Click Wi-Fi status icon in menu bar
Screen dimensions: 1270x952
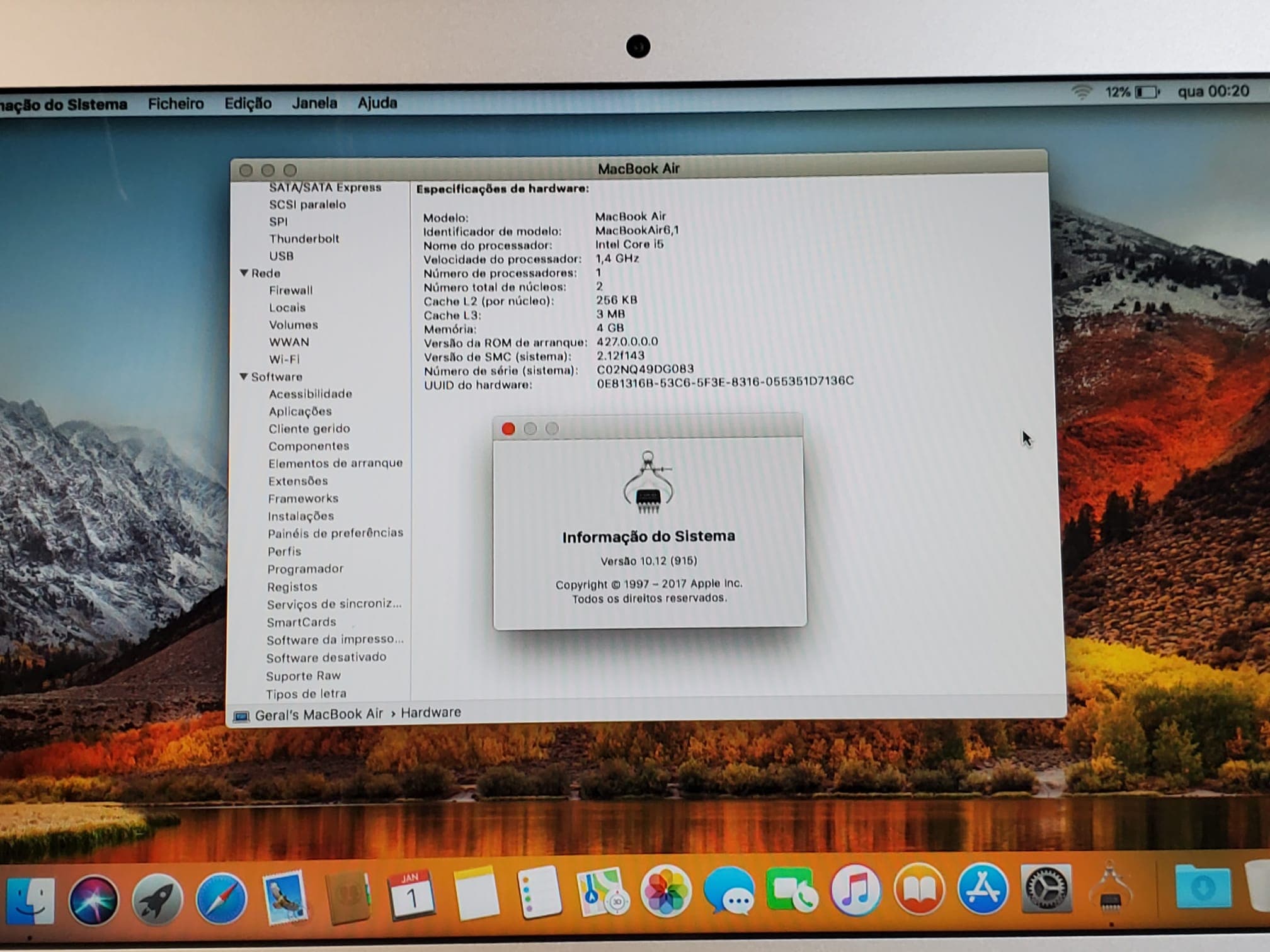coord(1082,93)
